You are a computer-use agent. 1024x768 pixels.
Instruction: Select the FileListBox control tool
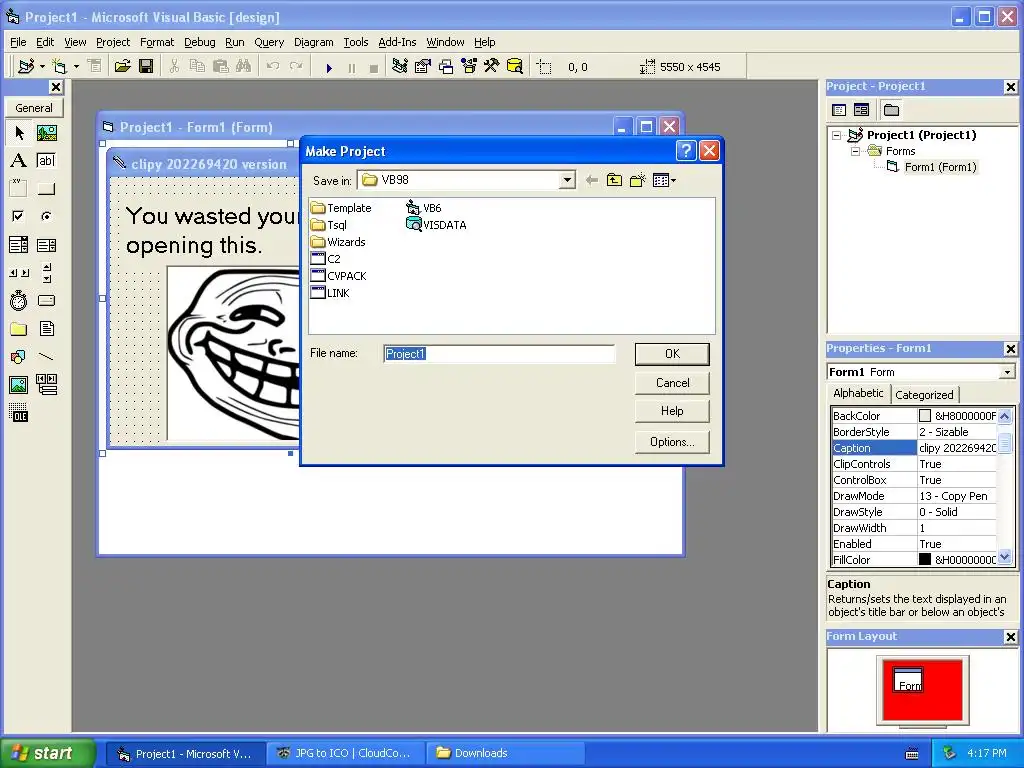click(46, 328)
